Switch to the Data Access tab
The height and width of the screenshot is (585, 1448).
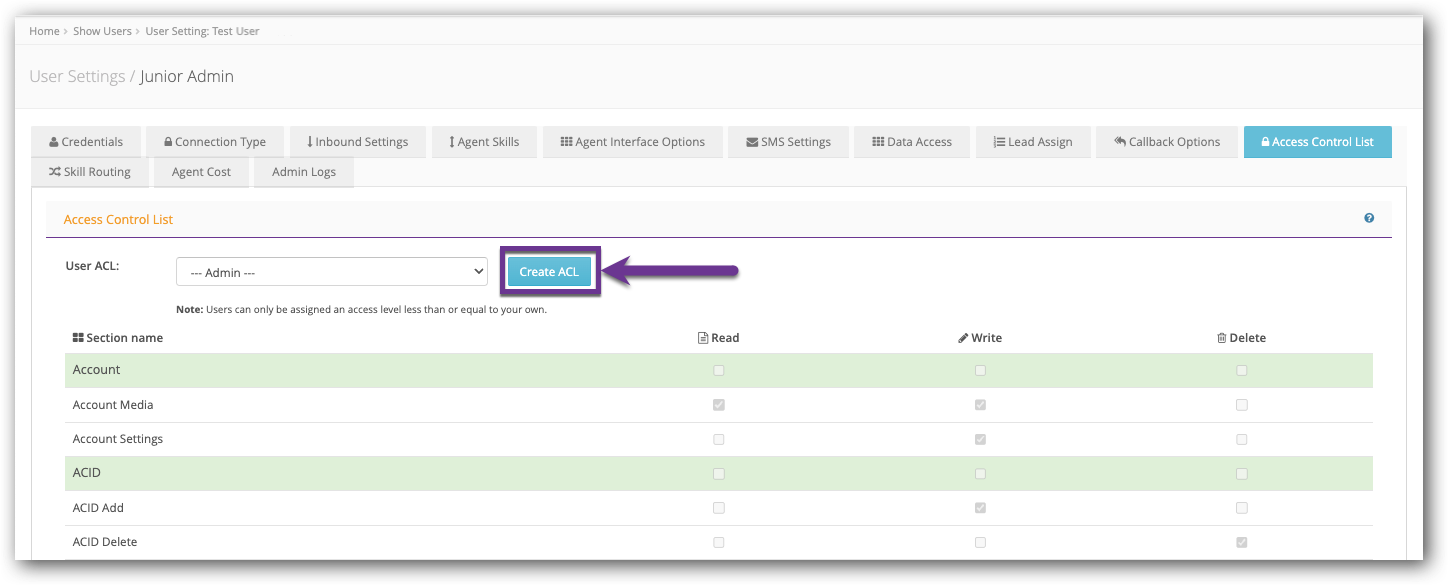[x=911, y=141]
